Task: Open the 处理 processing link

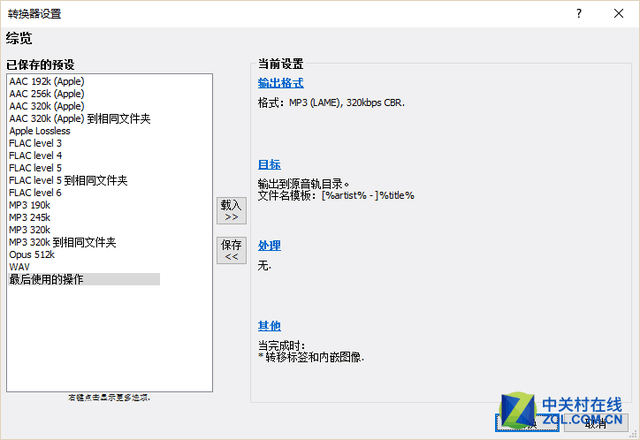Action: point(269,245)
